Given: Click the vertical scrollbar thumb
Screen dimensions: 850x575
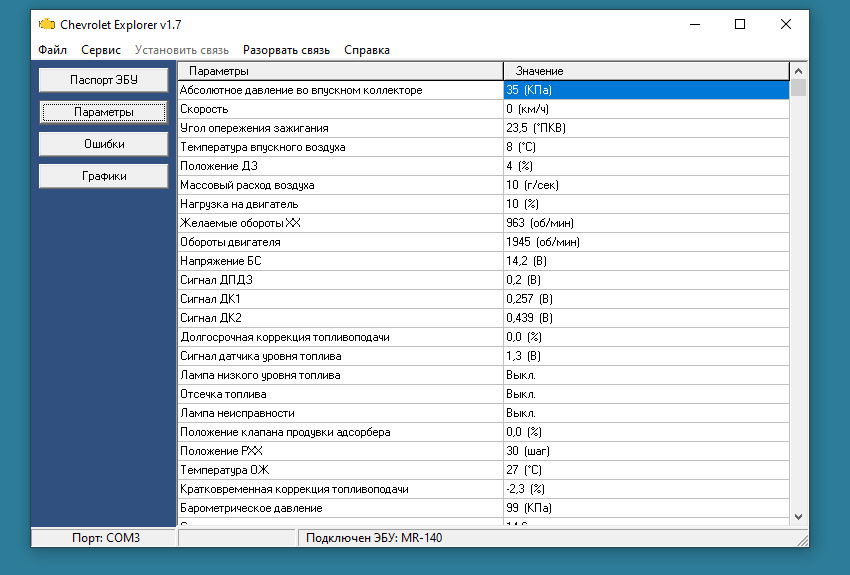Looking at the screenshot, I should tap(798, 88).
